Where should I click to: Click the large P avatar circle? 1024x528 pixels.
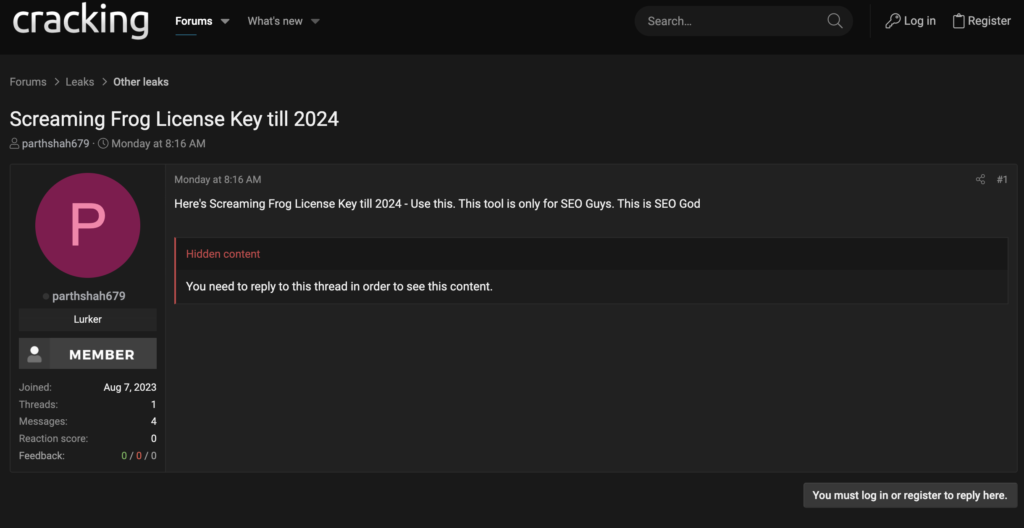(x=87, y=225)
